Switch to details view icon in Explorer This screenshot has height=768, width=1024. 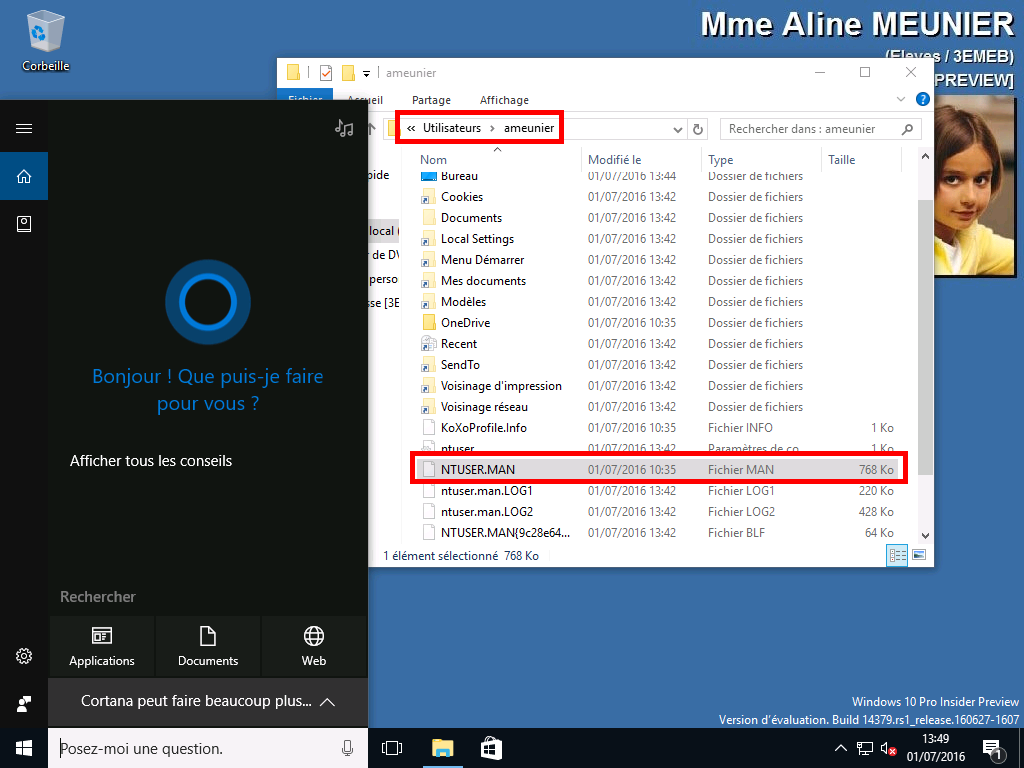click(x=897, y=556)
